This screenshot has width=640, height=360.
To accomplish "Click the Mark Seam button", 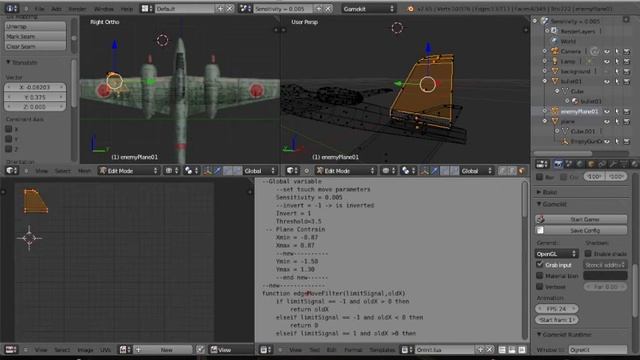I will coord(35,36).
